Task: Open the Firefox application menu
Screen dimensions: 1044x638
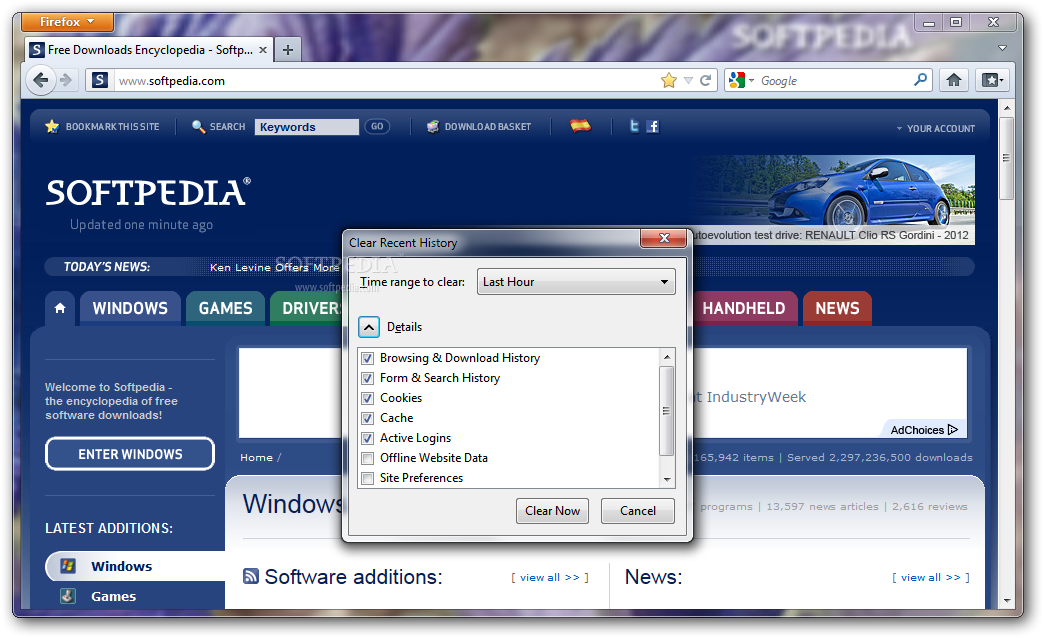Action: [x=67, y=22]
